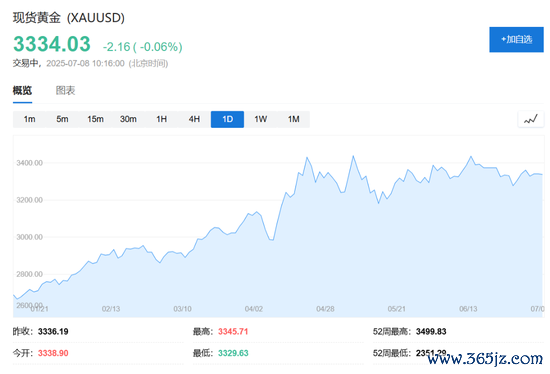Select the 1m timeframe
The height and width of the screenshot is (374, 550).
click(x=29, y=119)
